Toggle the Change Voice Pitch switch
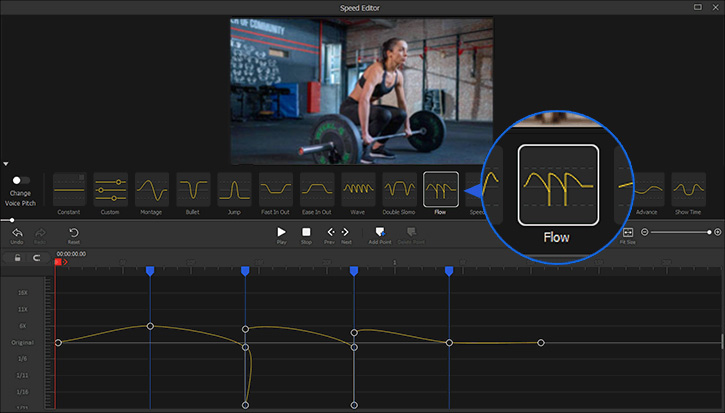Screen dimensions: 725x413 19,180
